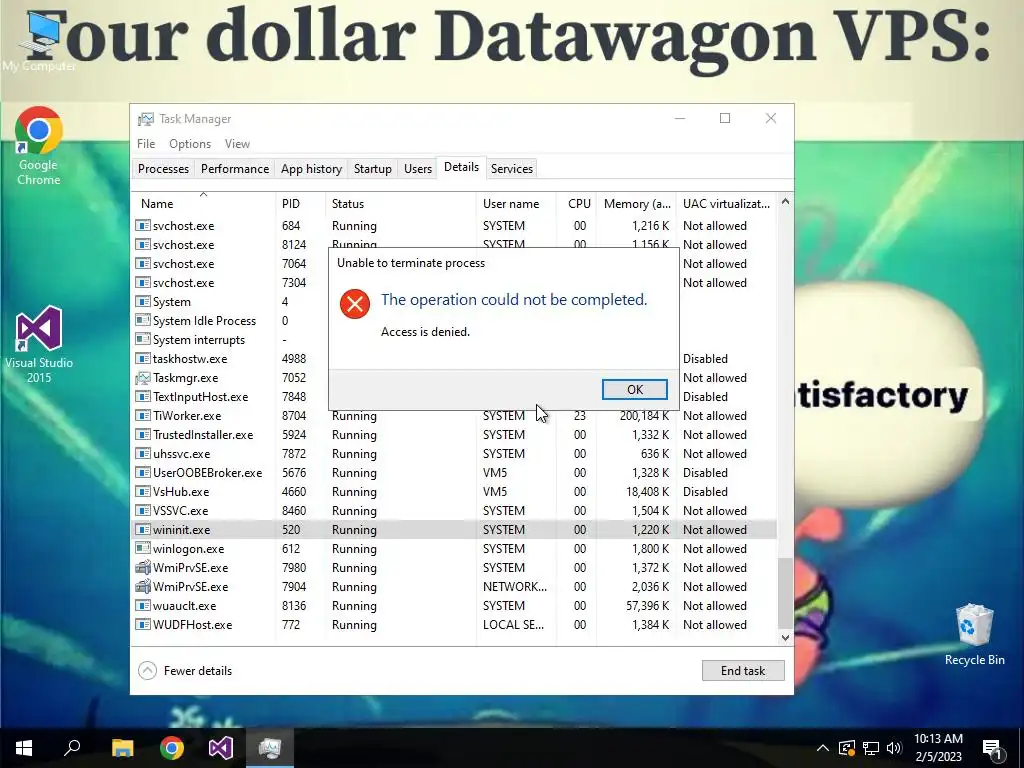Screen dimensions: 1024x768
Task: Click the NETWORK... user name cell
Action: tap(515, 586)
